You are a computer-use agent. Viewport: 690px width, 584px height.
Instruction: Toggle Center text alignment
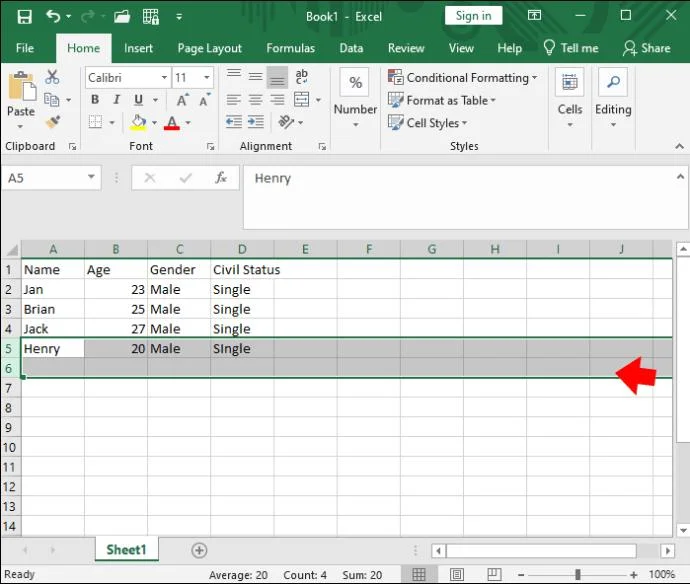(255, 100)
